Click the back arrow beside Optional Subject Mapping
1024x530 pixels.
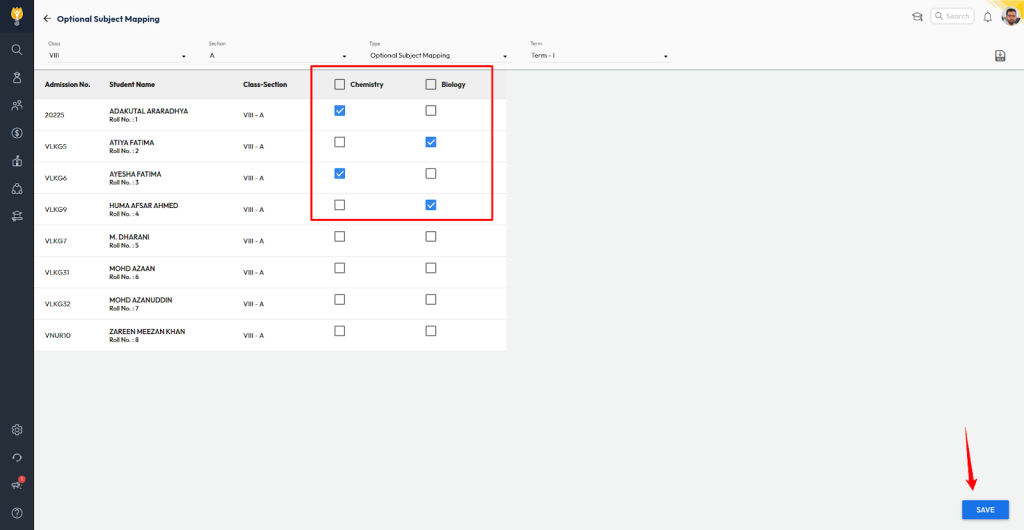click(x=47, y=19)
